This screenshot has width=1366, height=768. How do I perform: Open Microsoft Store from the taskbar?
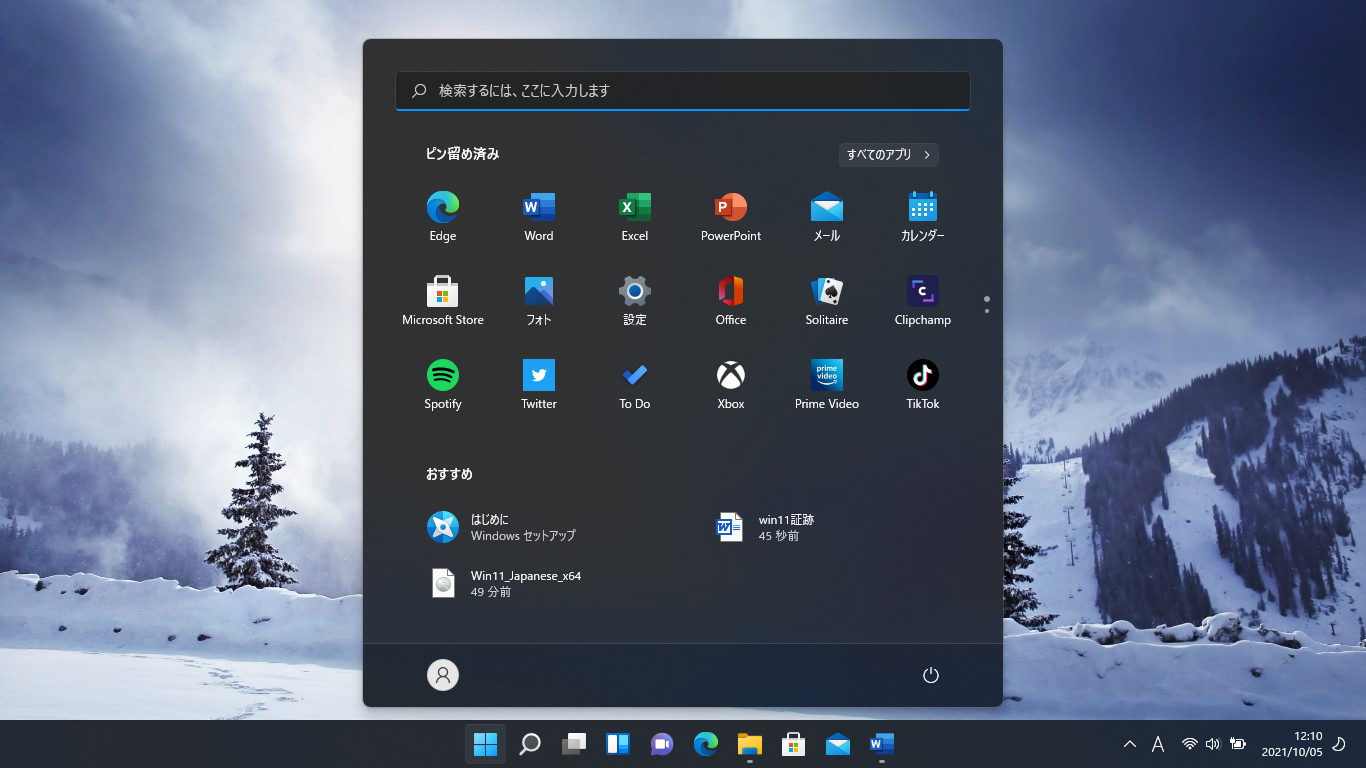[794, 744]
